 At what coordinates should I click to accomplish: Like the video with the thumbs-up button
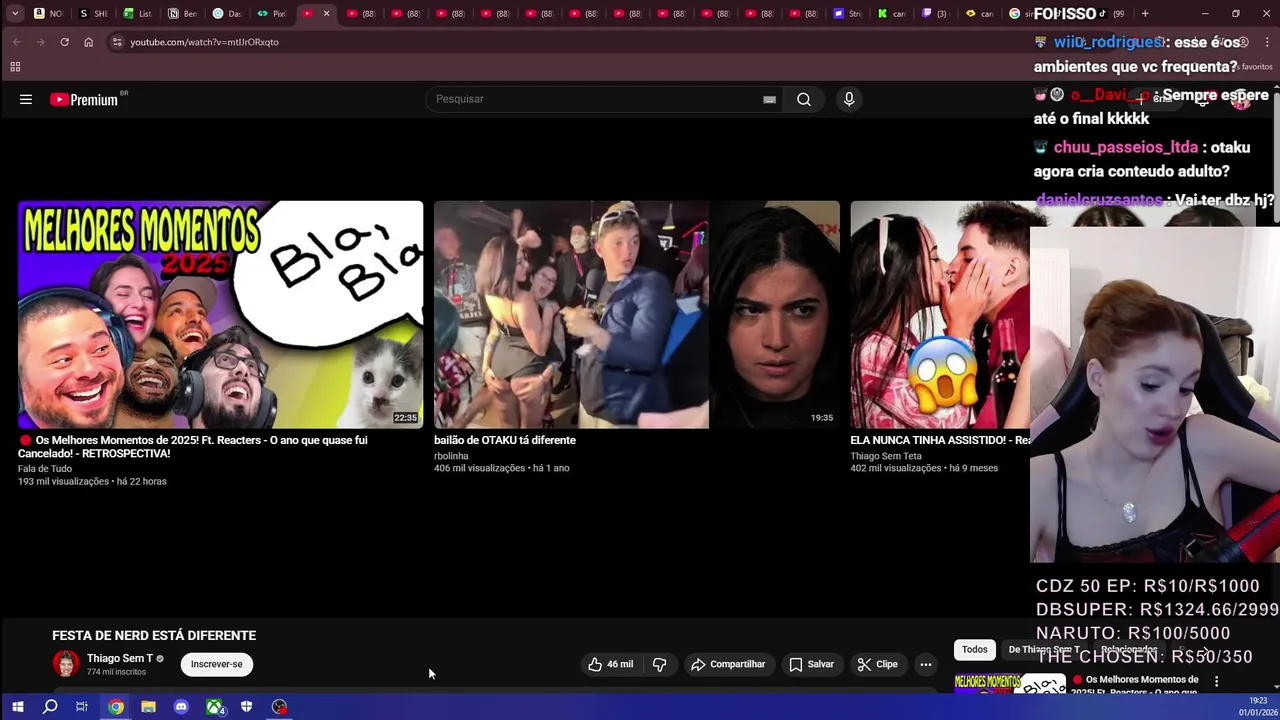point(610,664)
